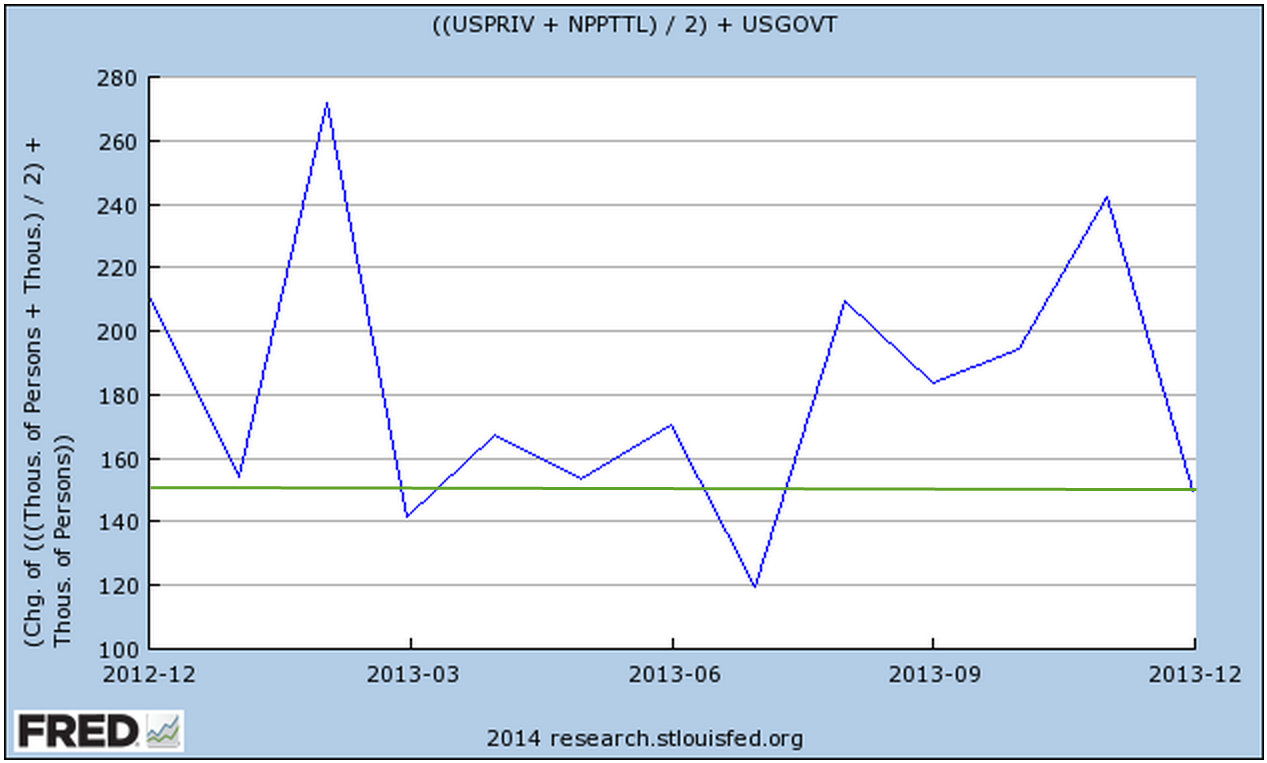Open the research.stlouisfed.org footer link
The image size is (1267, 763).
[x=644, y=739]
